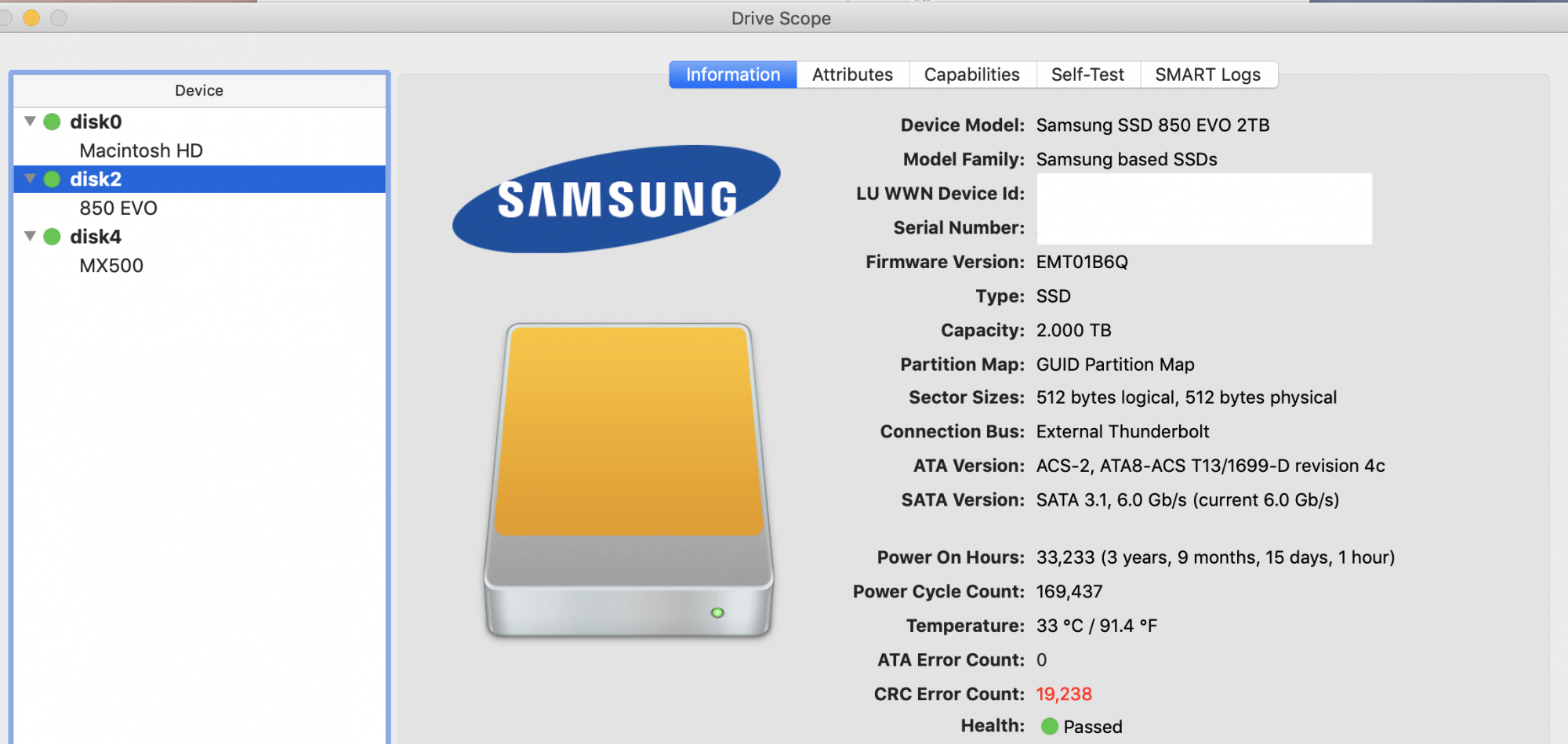Click the ATA Version value ACS-2
The image size is (1568, 744).
click(x=1063, y=466)
